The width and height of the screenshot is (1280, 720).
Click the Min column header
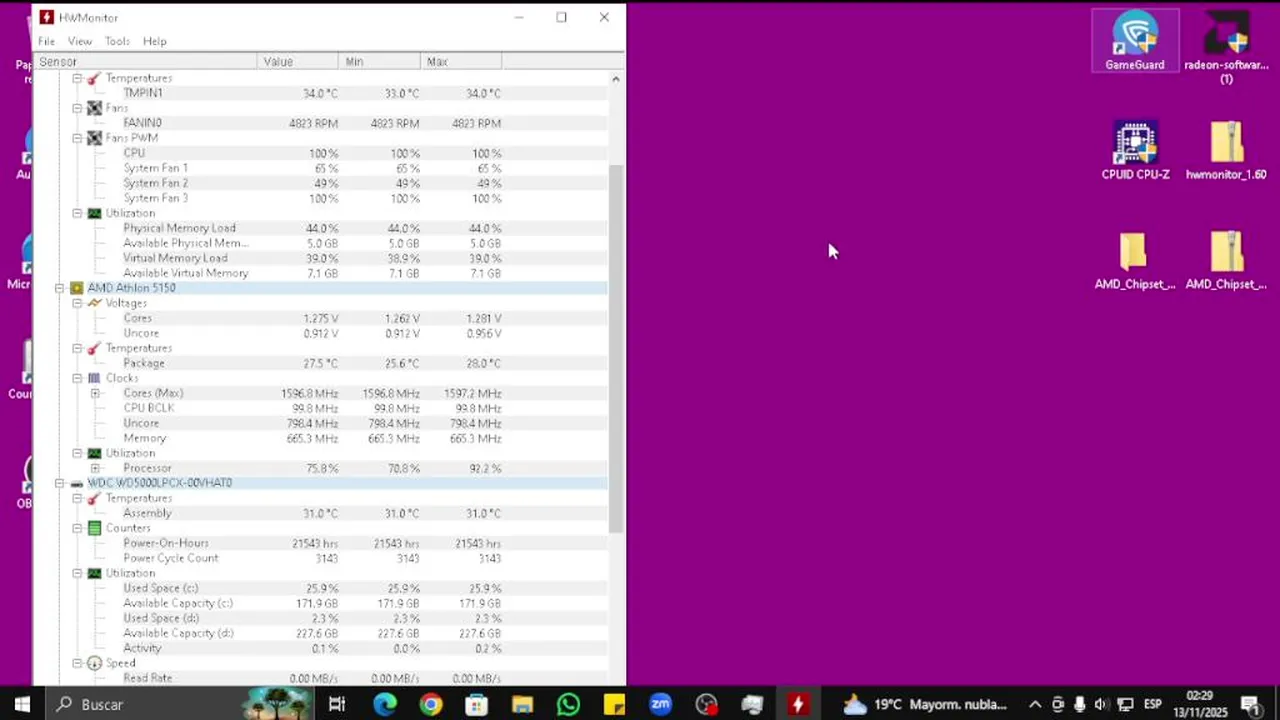(x=380, y=62)
